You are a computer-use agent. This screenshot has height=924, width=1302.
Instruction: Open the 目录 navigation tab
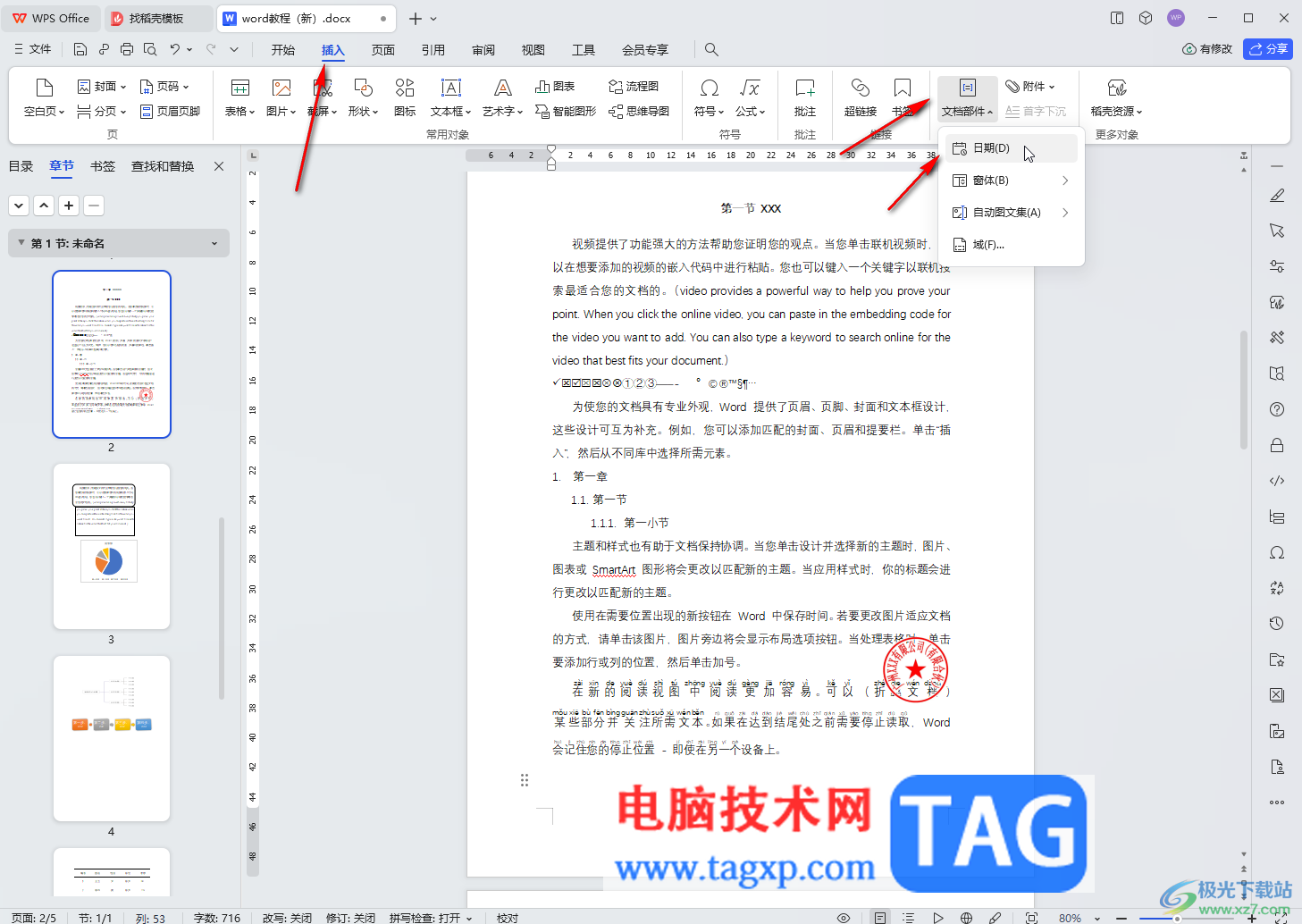21,166
